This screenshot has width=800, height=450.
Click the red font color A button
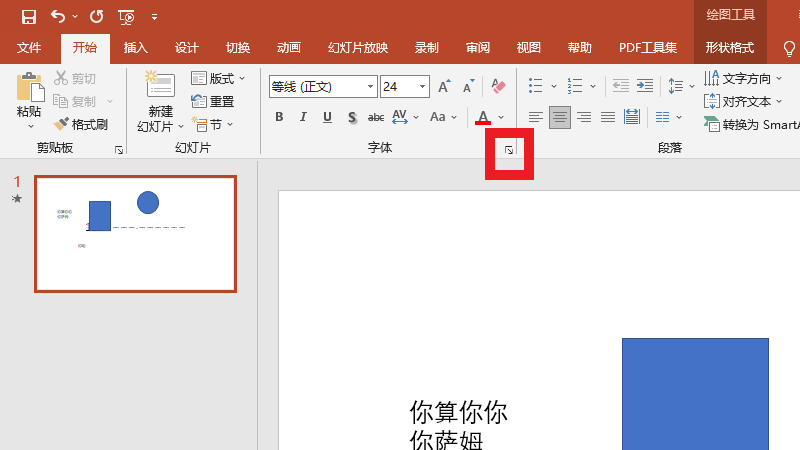click(x=484, y=117)
